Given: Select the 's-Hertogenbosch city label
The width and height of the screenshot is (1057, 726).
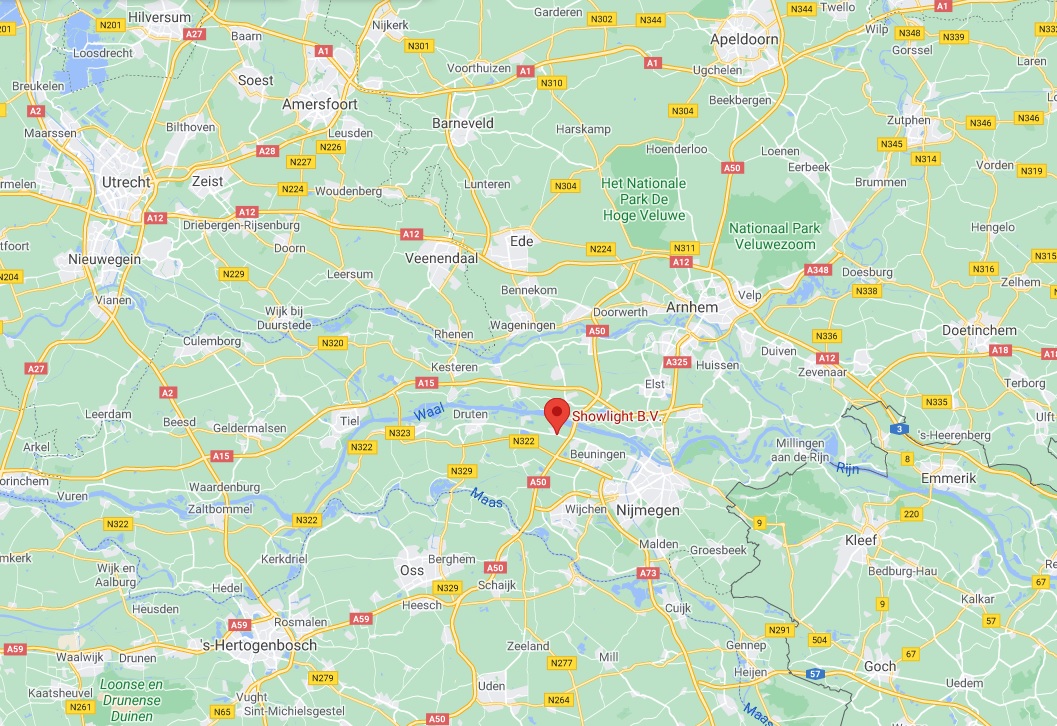Looking at the screenshot, I should 260,645.
